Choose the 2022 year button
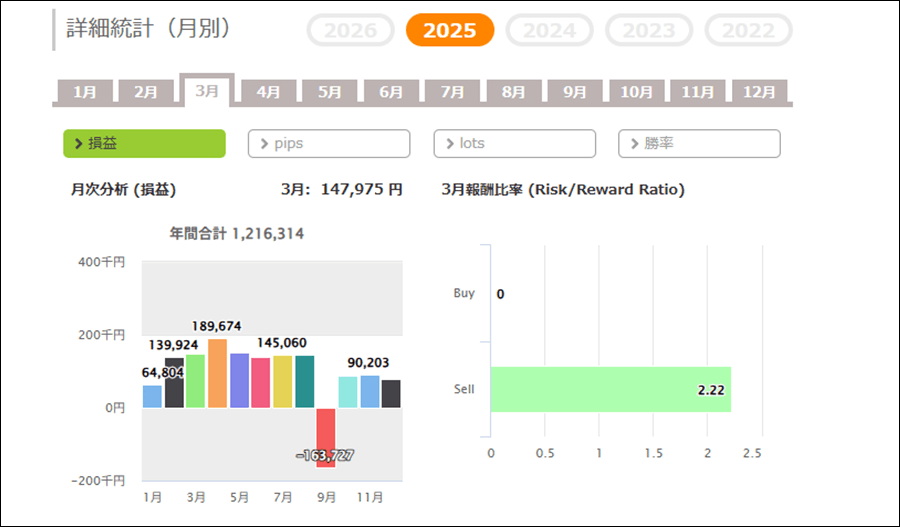Image resolution: width=900 pixels, height=527 pixels. click(748, 30)
